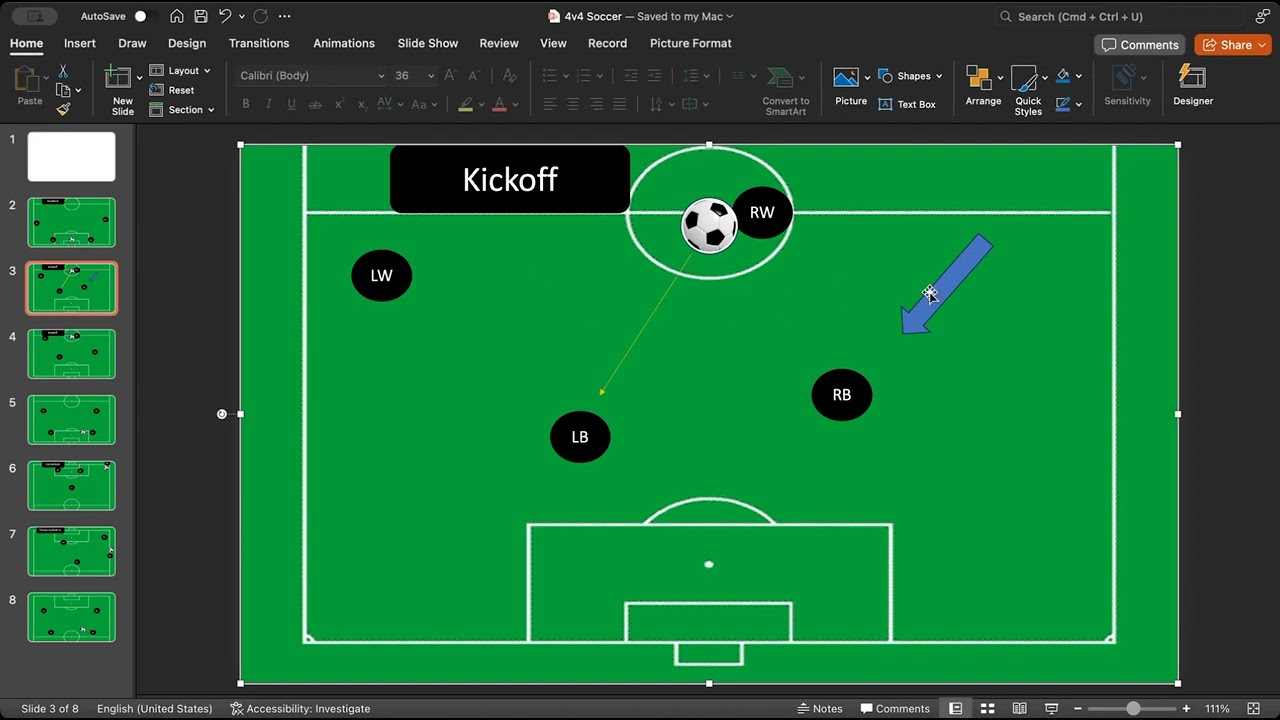Cut the selection with the scissors icon
The height and width of the screenshot is (720, 1280).
point(63,71)
